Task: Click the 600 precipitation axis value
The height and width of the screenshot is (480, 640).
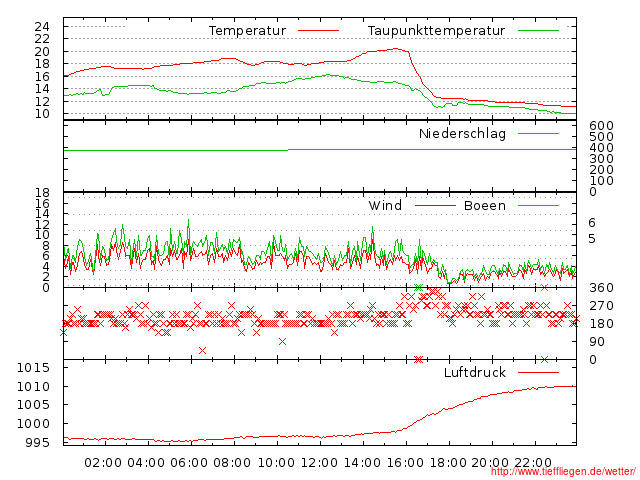Action: (x=601, y=126)
